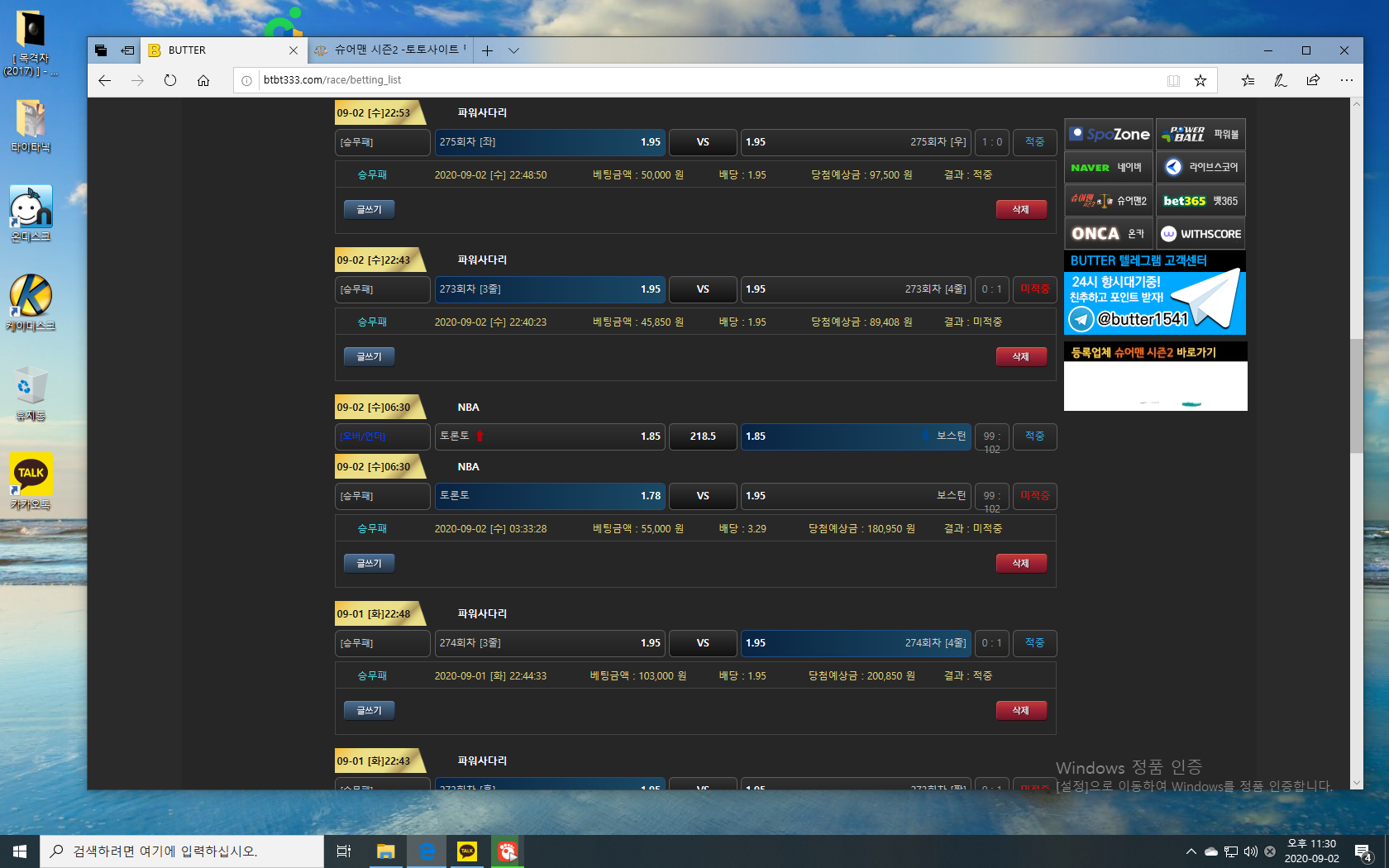The height and width of the screenshot is (868, 1389).
Task: Open the bet365 banner link
Action: coord(1200,201)
